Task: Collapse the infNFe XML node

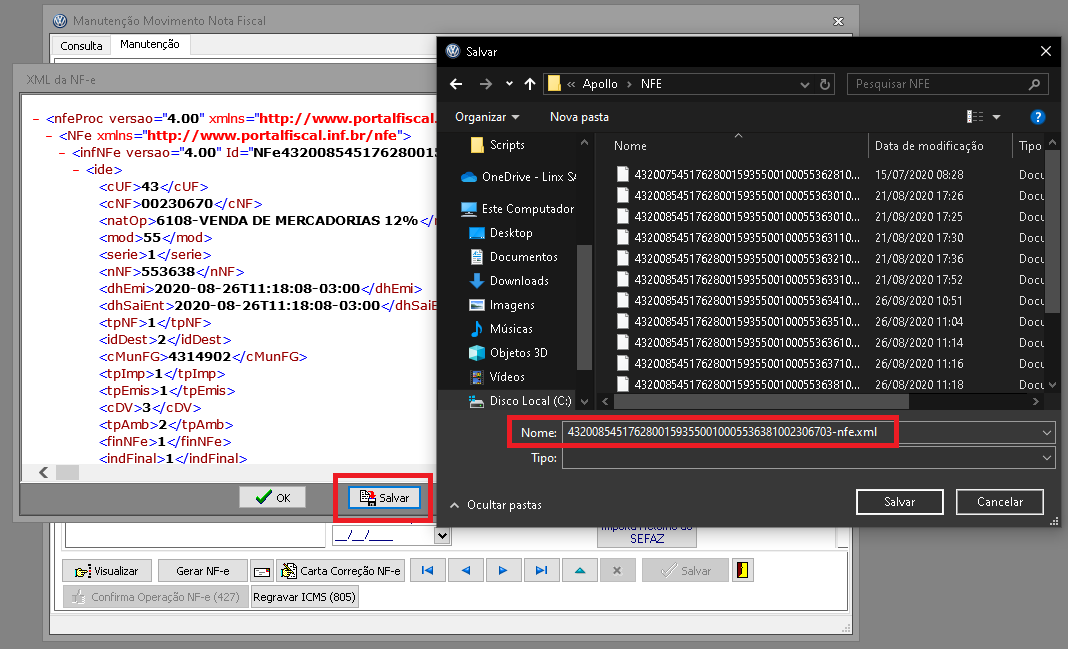Action: pyautogui.click(x=63, y=153)
